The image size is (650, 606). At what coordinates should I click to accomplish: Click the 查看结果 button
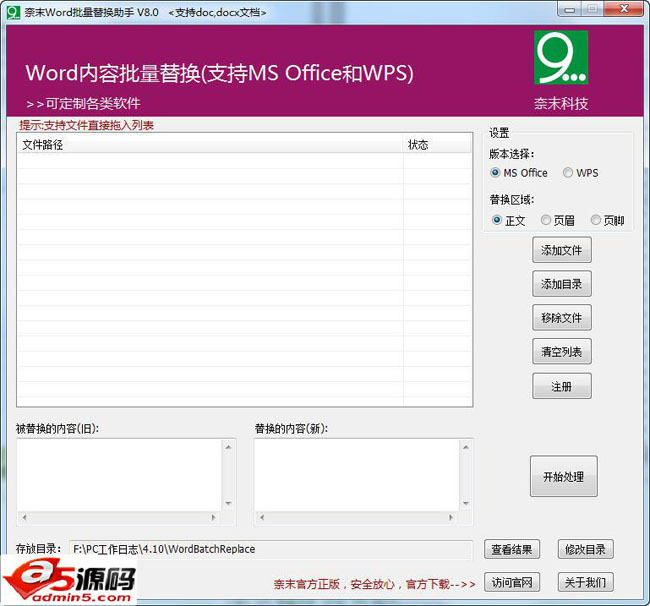[512, 549]
